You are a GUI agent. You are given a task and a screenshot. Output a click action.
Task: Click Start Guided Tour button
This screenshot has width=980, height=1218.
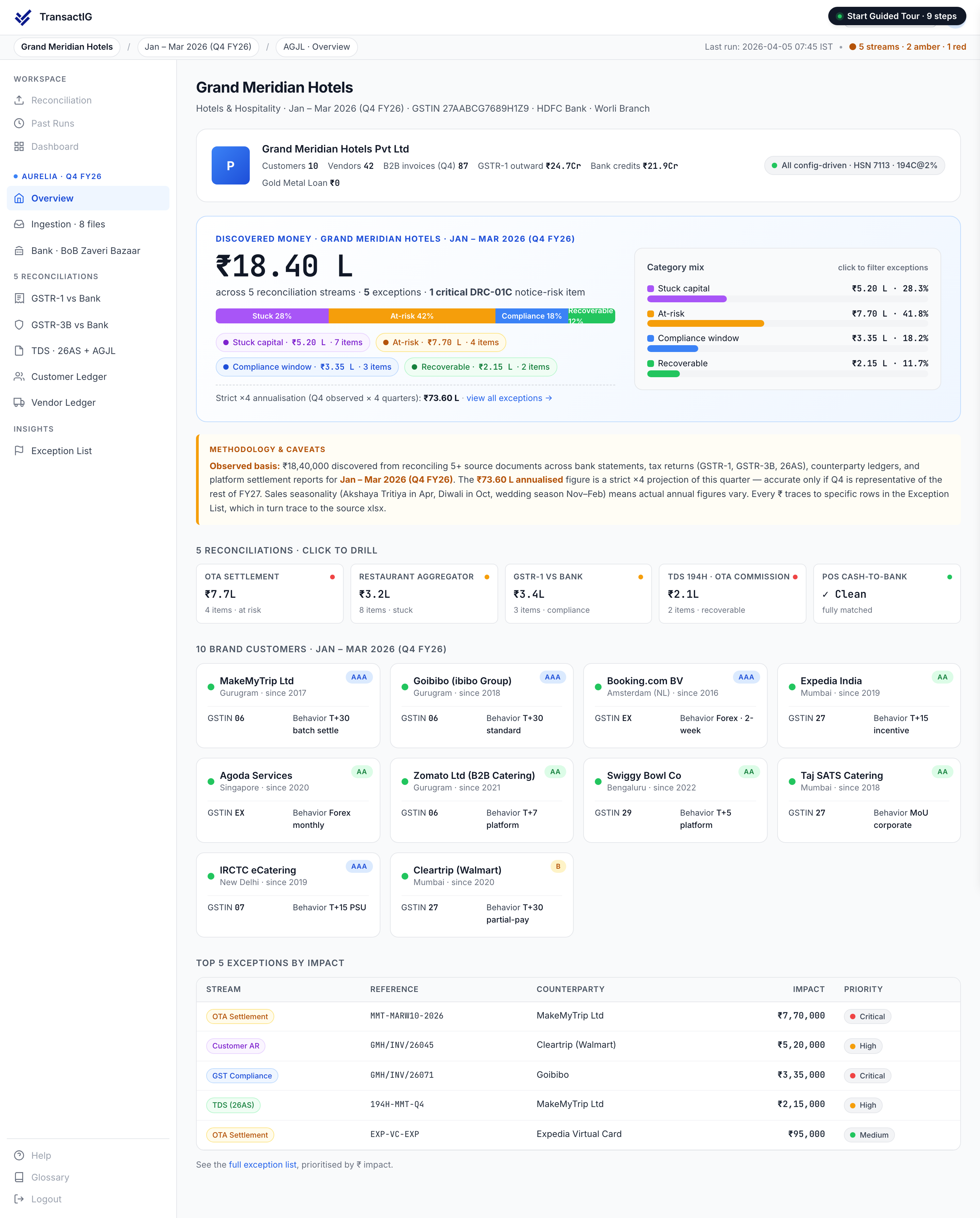(x=896, y=16)
